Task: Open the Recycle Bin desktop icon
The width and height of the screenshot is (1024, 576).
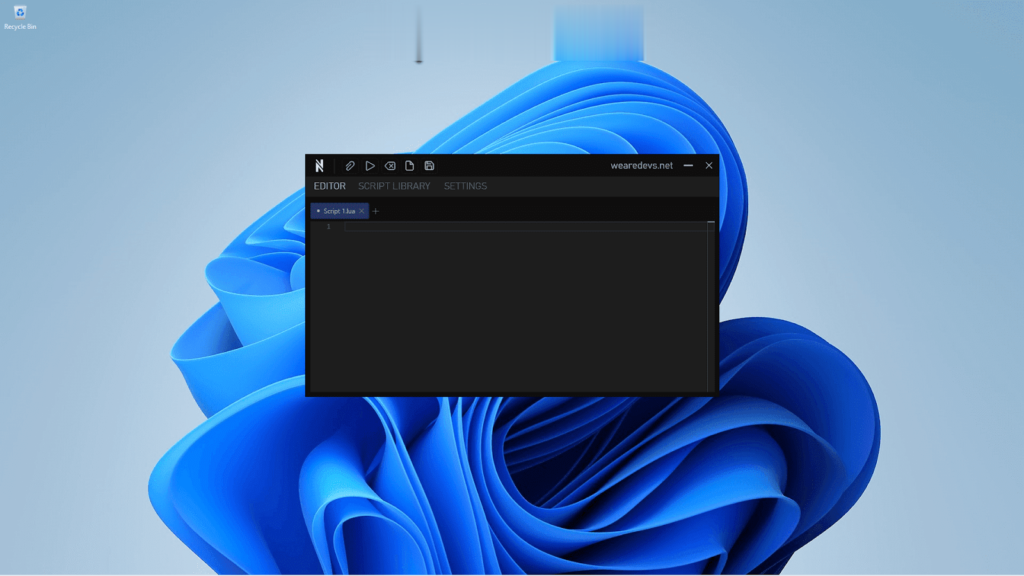Action: point(20,17)
